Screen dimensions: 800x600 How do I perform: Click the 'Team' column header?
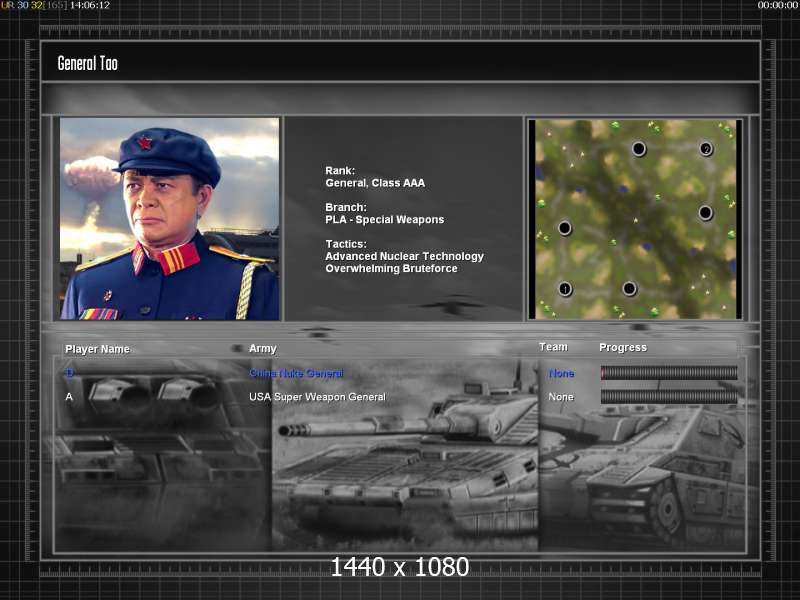click(x=554, y=347)
